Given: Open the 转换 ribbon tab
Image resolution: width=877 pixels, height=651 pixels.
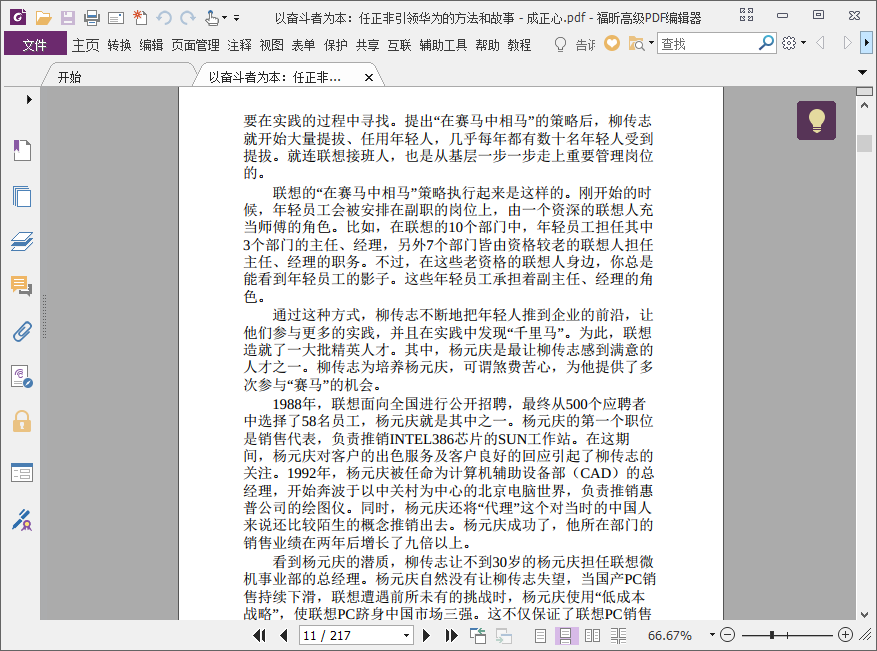Looking at the screenshot, I should (x=119, y=45).
